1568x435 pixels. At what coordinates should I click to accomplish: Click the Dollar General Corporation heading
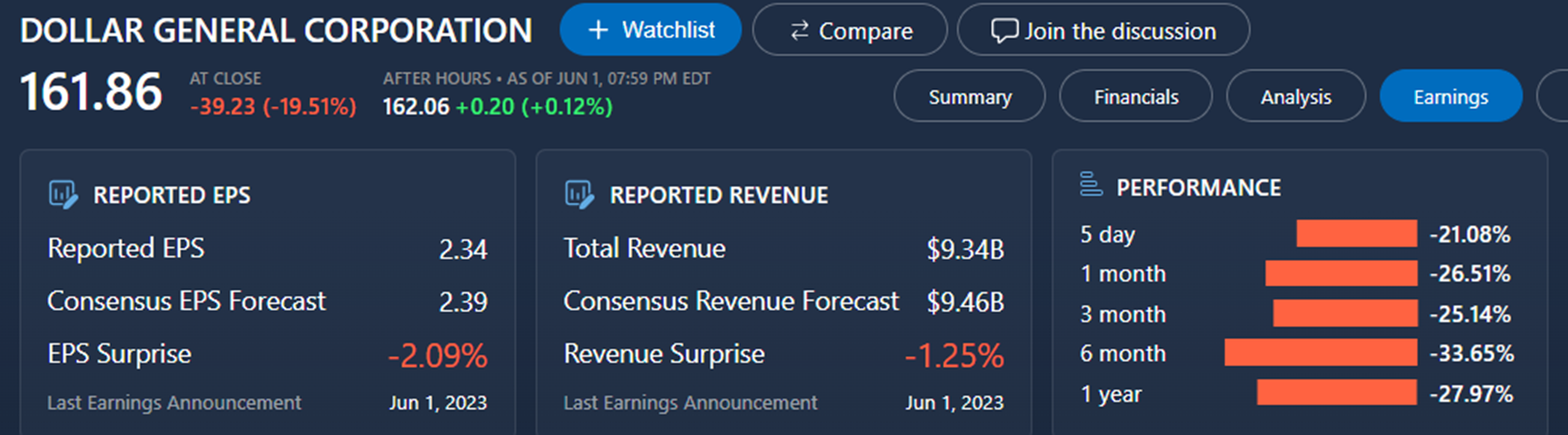point(276,31)
